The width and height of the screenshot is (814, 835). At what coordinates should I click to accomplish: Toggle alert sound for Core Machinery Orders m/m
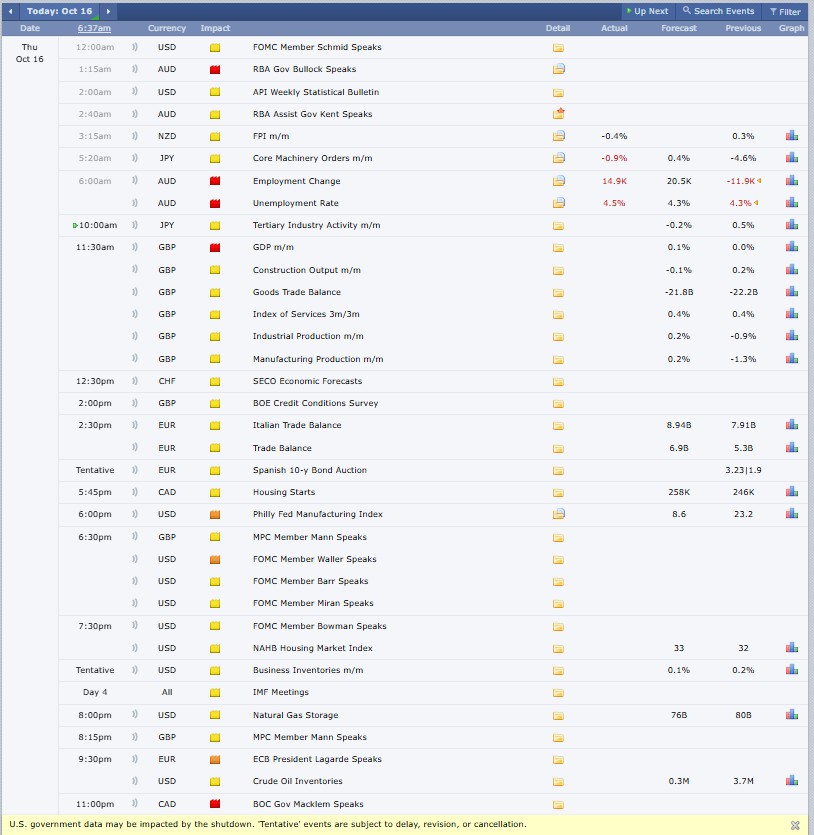point(136,158)
